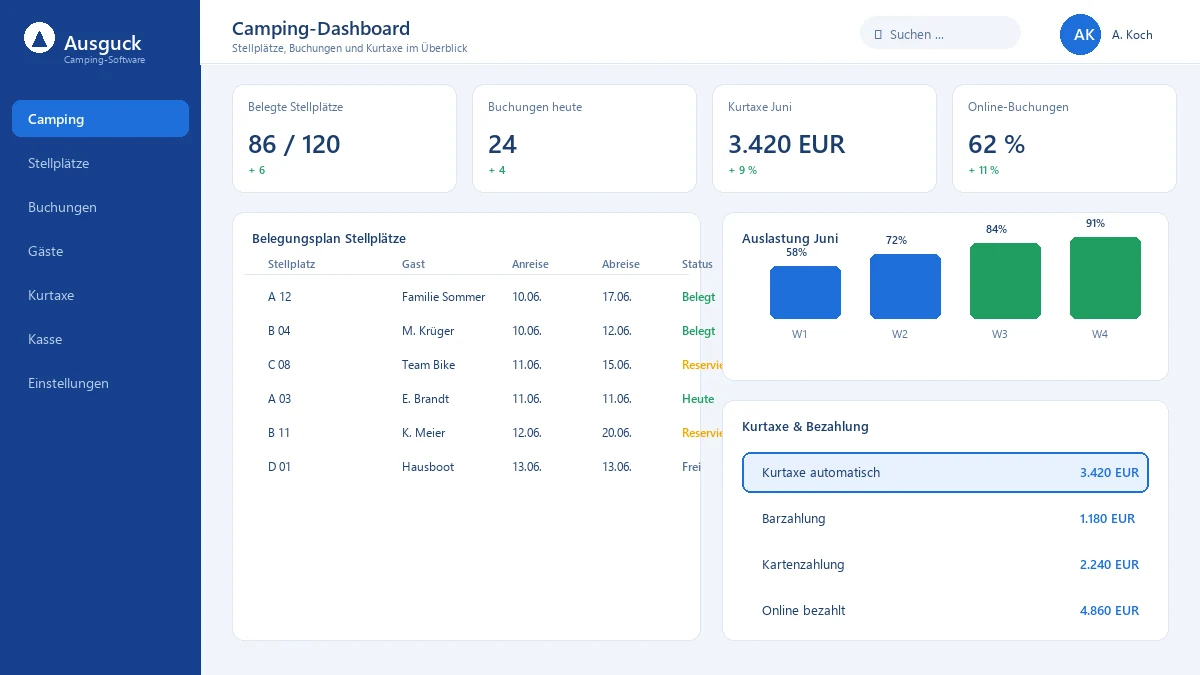Click the Anreise column header
The height and width of the screenshot is (675, 1200).
tap(530, 264)
